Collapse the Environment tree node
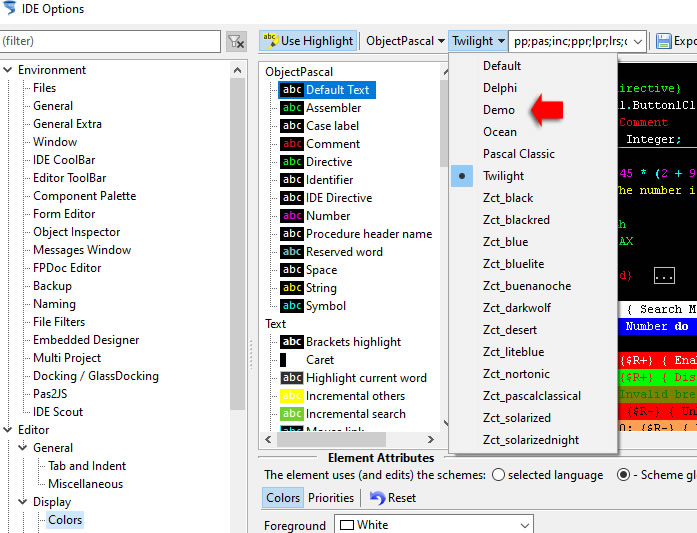The height and width of the screenshot is (533, 697). tap(8, 70)
